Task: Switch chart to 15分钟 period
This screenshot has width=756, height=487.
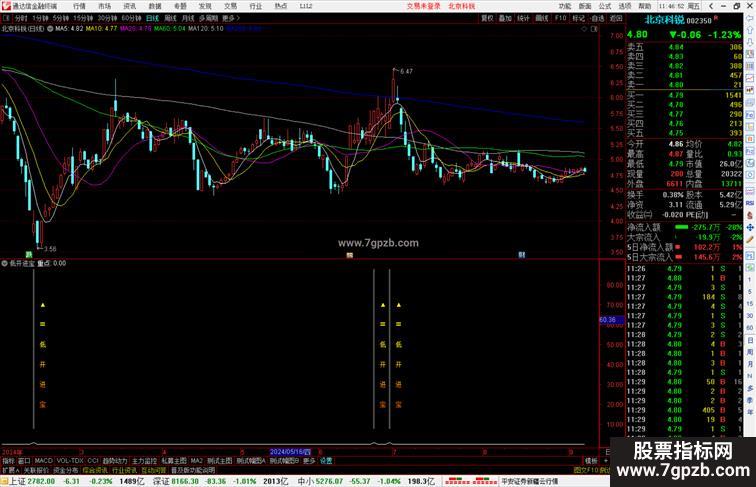Action: (83, 18)
